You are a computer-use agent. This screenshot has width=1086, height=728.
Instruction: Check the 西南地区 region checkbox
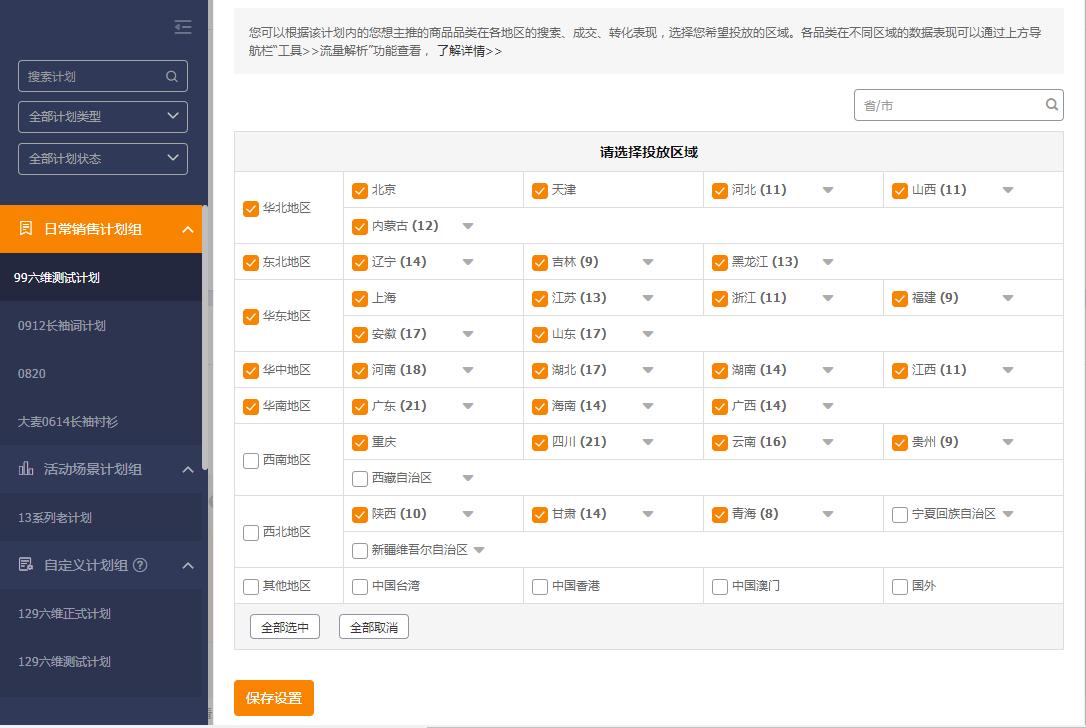click(250, 460)
